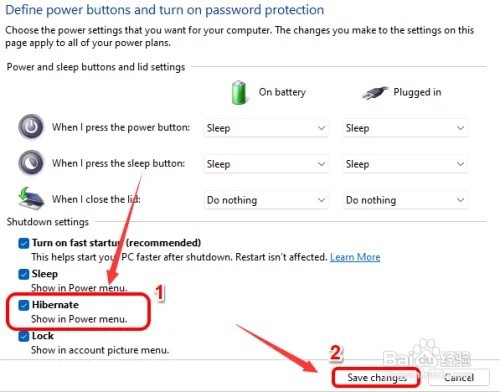Click the sleep button moon icon
The height and width of the screenshot is (392, 500).
coord(31,163)
